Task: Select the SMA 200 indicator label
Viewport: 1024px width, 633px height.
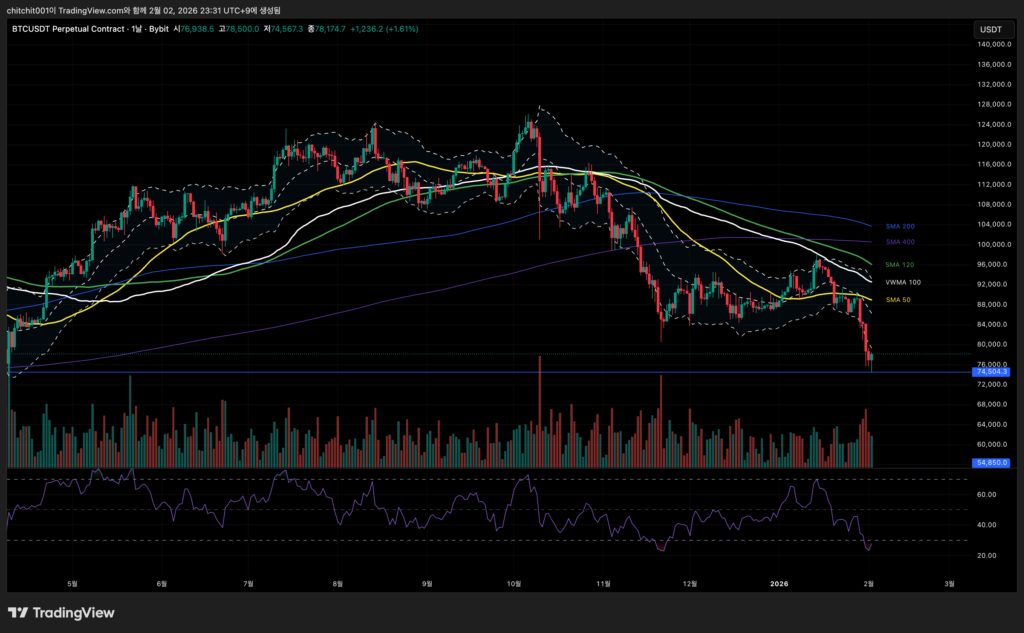Action: pos(900,227)
